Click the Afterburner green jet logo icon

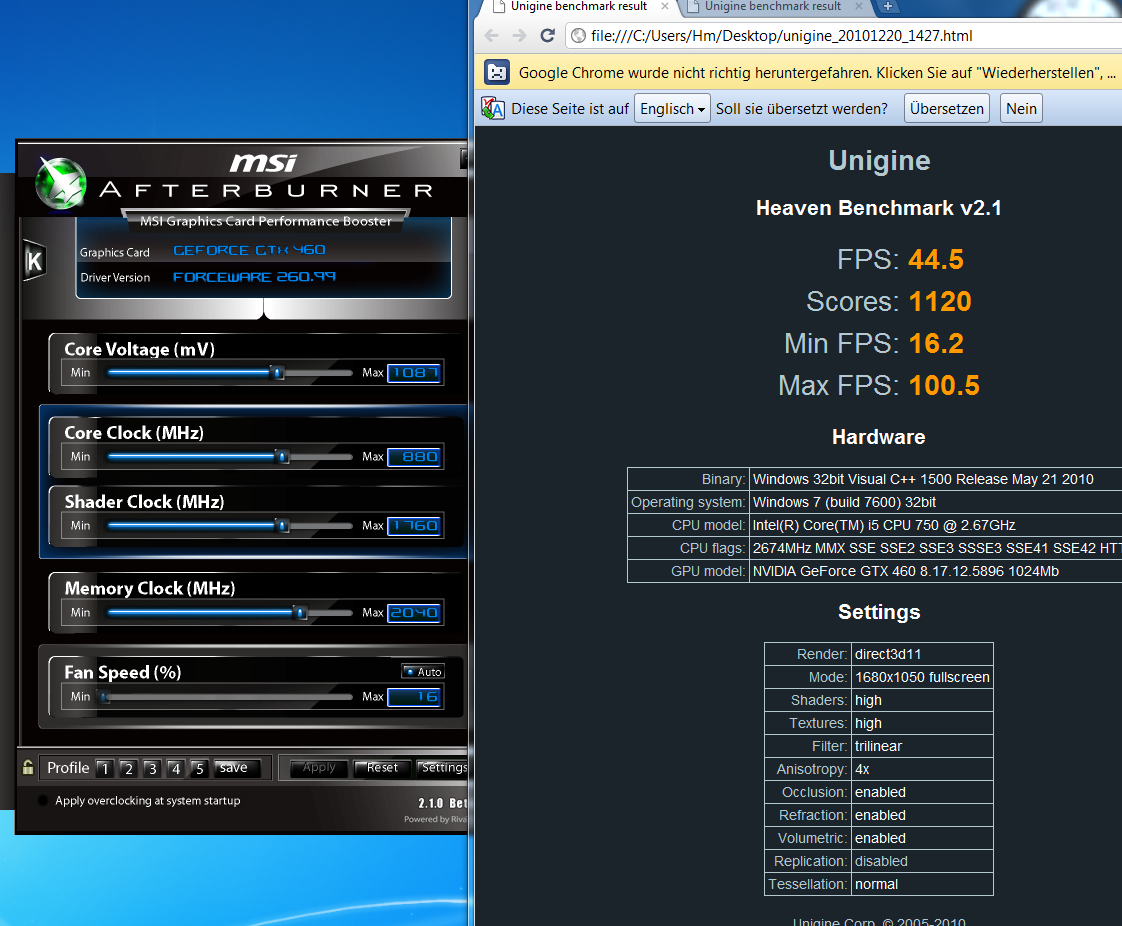coord(62,182)
